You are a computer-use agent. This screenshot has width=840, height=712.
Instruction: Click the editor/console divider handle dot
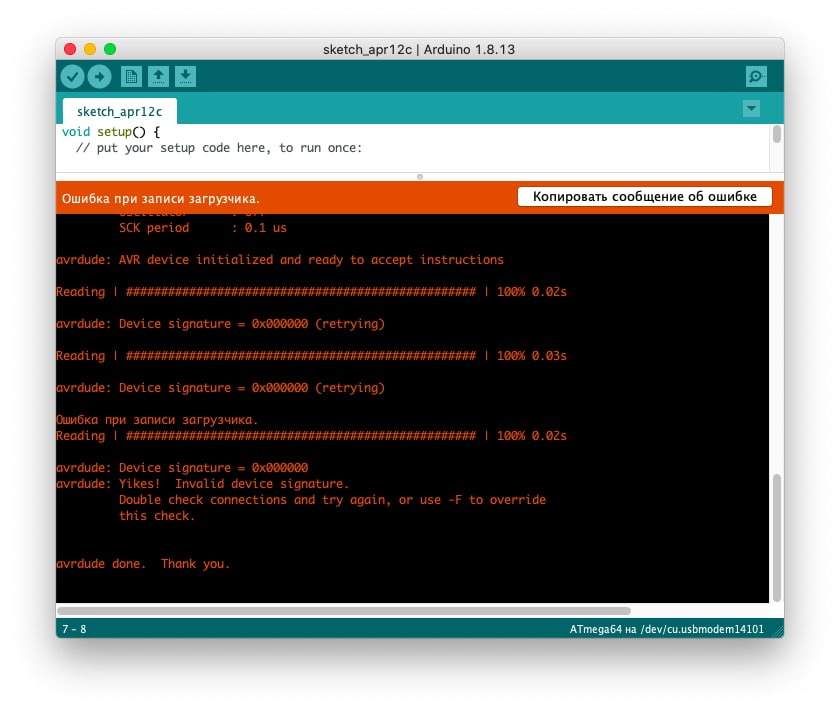420,177
